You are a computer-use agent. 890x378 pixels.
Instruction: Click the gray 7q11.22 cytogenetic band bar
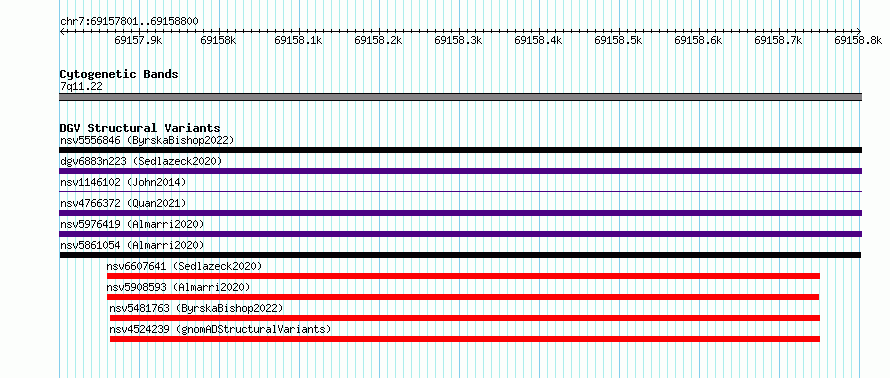pos(461,97)
